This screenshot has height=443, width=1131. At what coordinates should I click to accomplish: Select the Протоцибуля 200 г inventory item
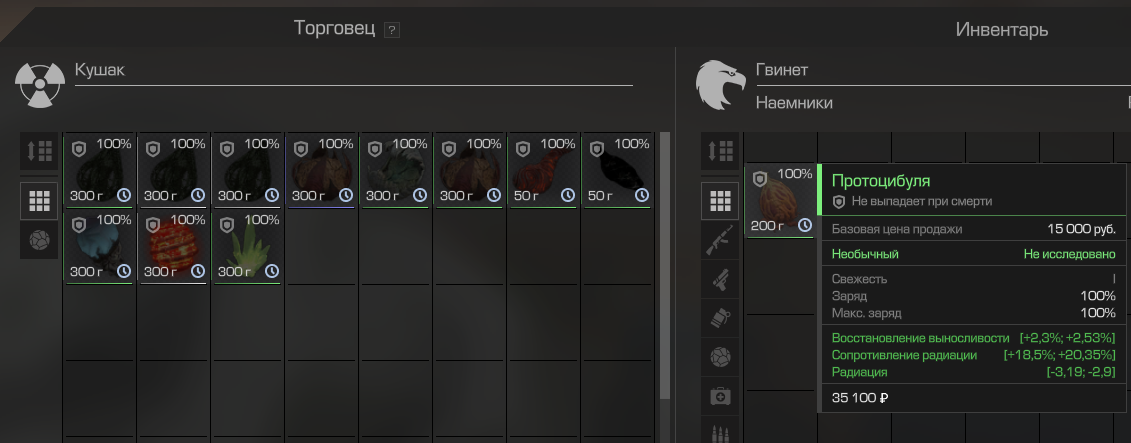pos(780,201)
